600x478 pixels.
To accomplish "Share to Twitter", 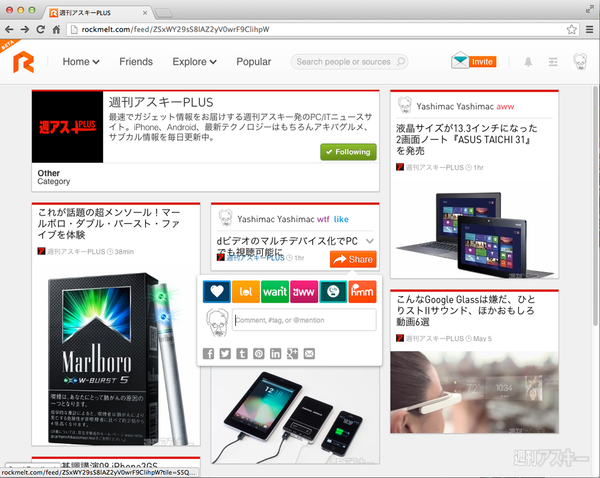I will pos(225,354).
